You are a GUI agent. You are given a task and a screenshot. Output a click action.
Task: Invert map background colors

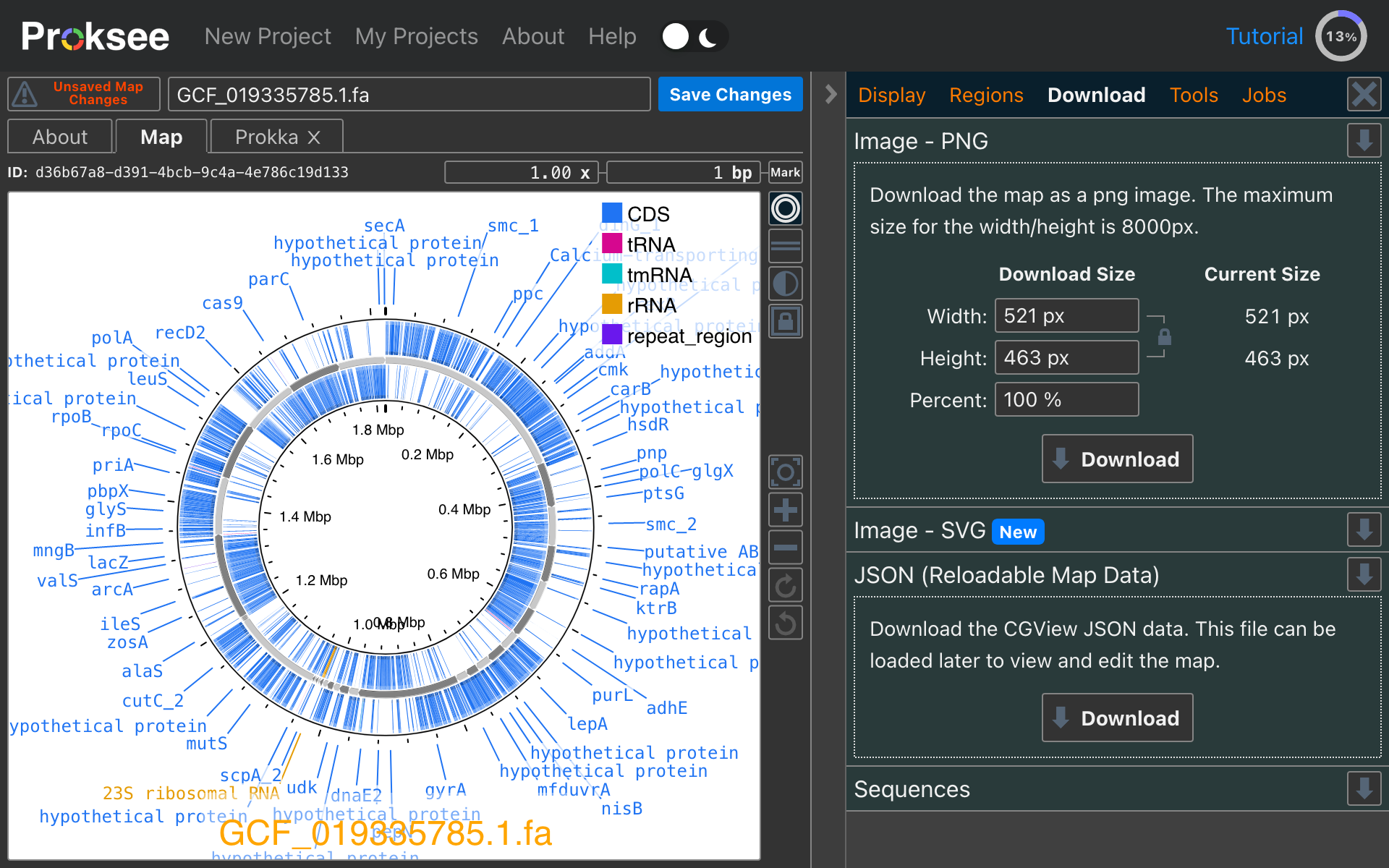tap(785, 284)
